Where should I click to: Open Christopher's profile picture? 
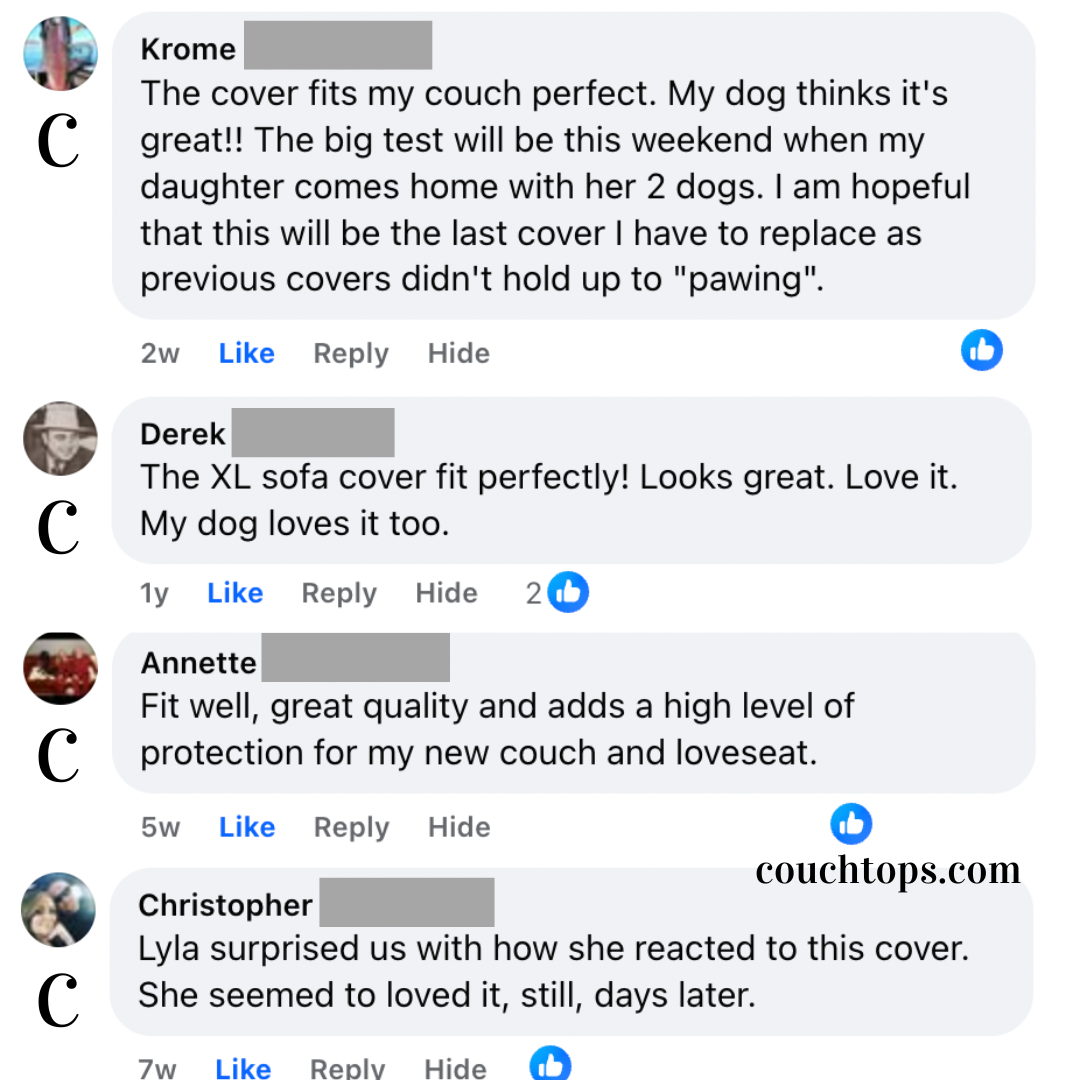pyautogui.click(x=59, y=909)
